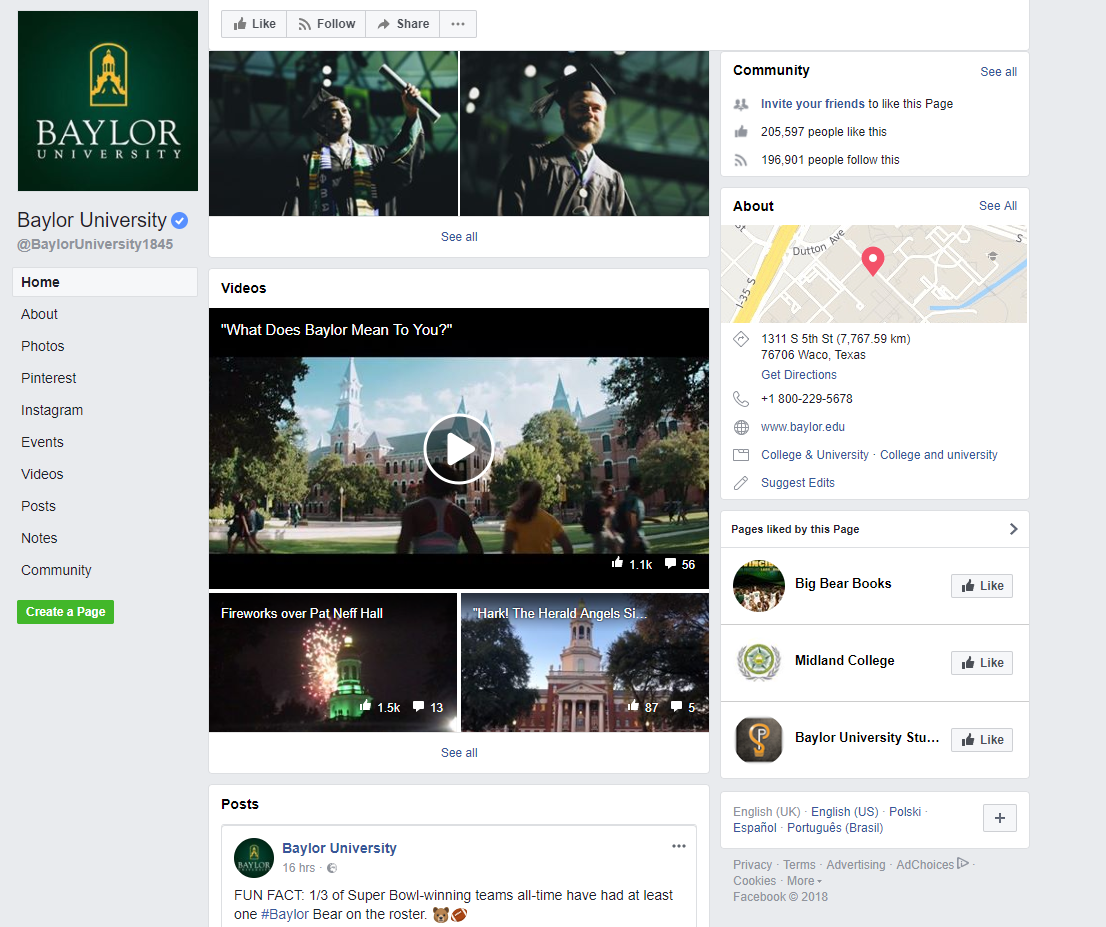The width and height of the screenshot is (1106, 927).
Task: Open Pinterest in the page sidebar
Action: pyautogui.click(x=49, y=378)
